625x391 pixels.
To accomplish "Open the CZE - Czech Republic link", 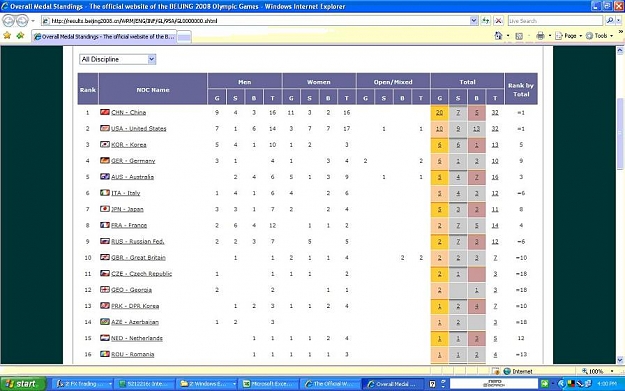I will (x=141, y=274).
